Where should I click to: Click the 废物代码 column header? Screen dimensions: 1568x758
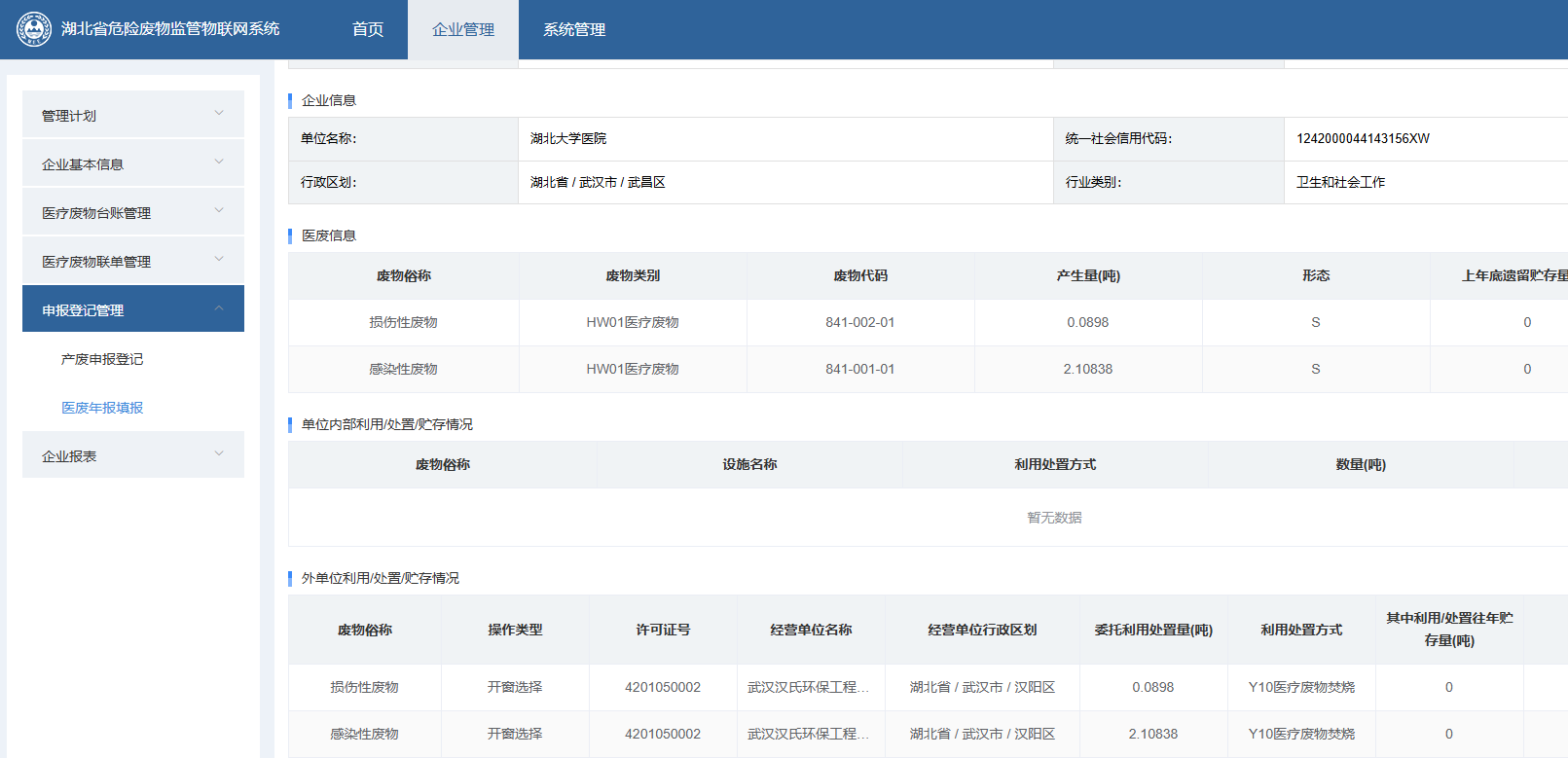pos(860,275)
